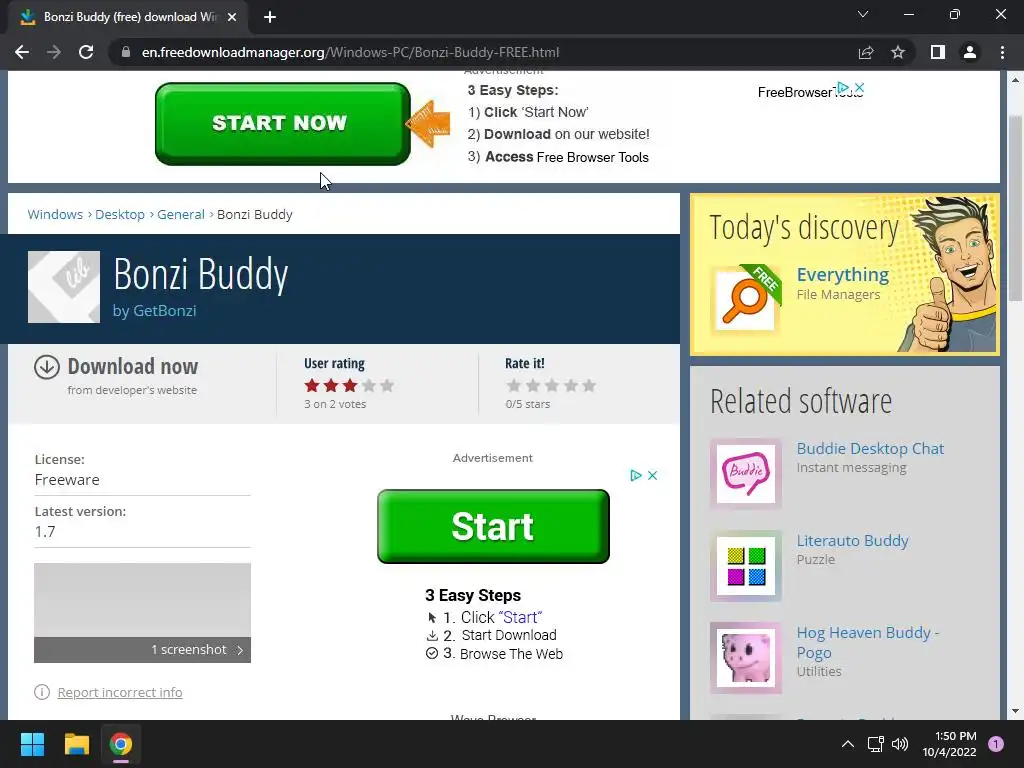
Task: Open tab search chevron in title bar
Action: pos(863,14)
